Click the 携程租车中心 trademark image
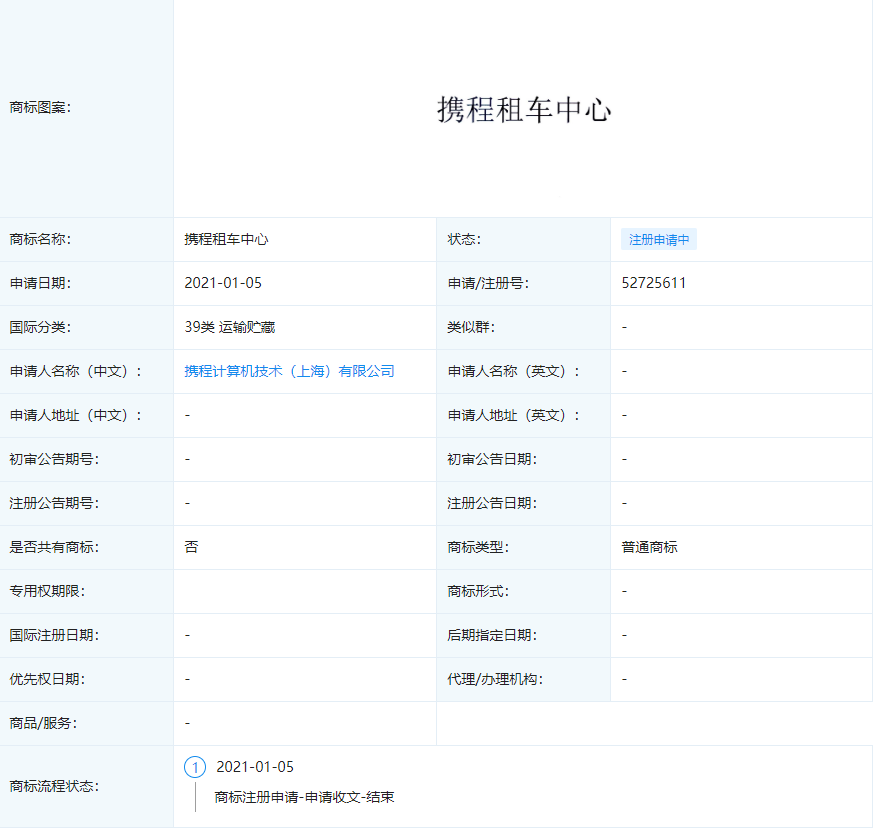873x828 pixels. pyautogui.click(x=523, y=110)
